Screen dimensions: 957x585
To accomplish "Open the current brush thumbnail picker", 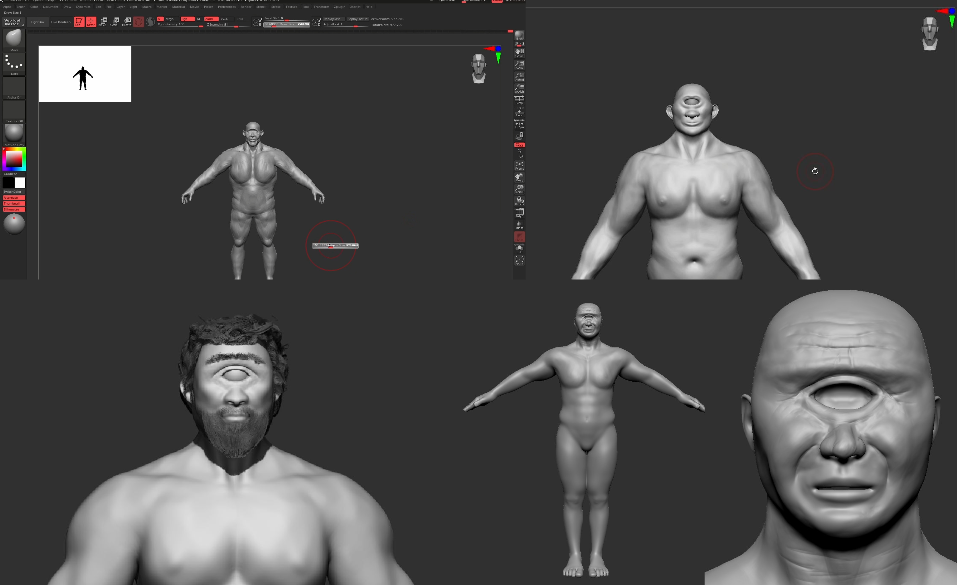I will tap(14, 39).
